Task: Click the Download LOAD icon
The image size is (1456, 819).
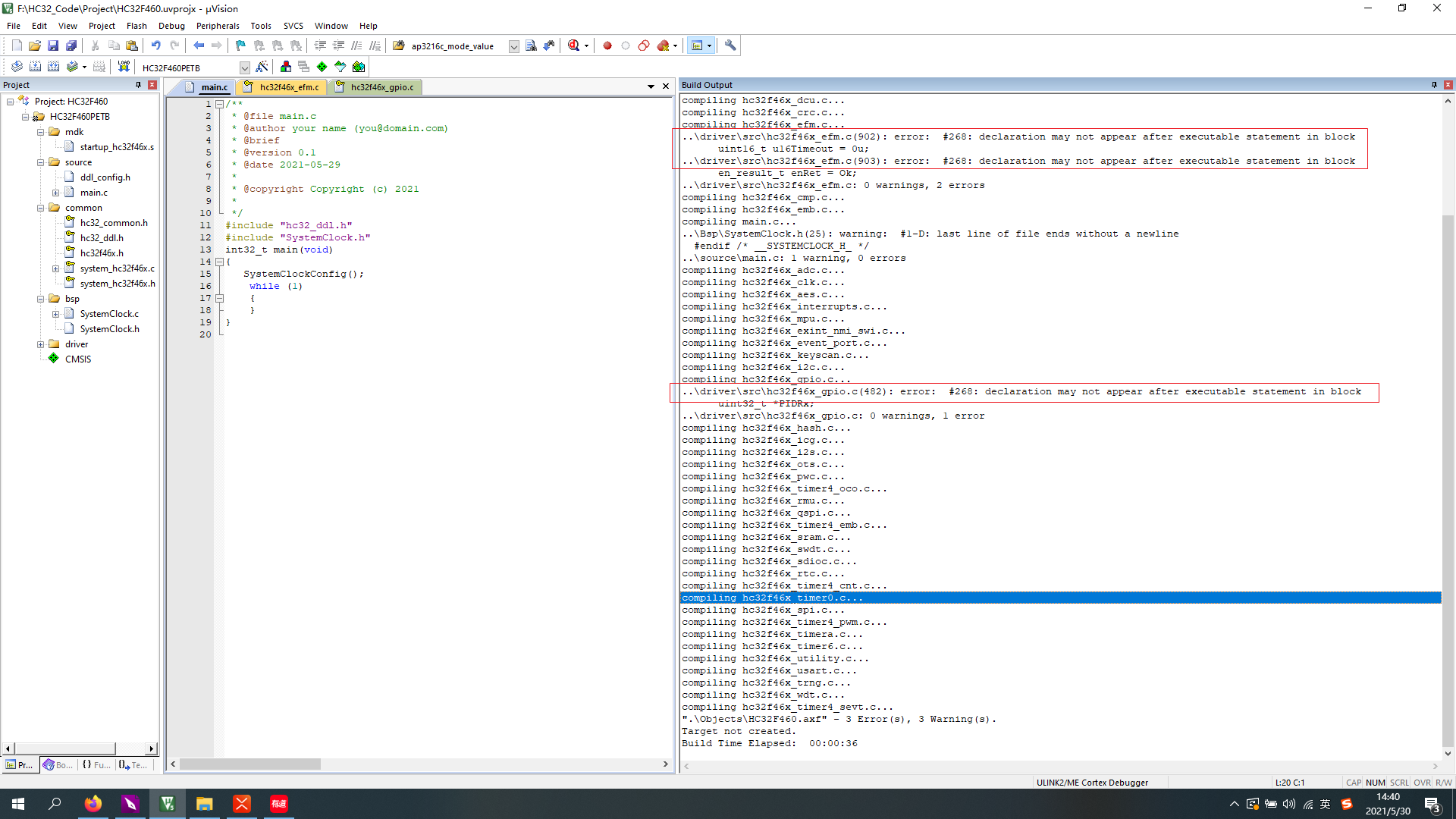Action: [124, 67]
